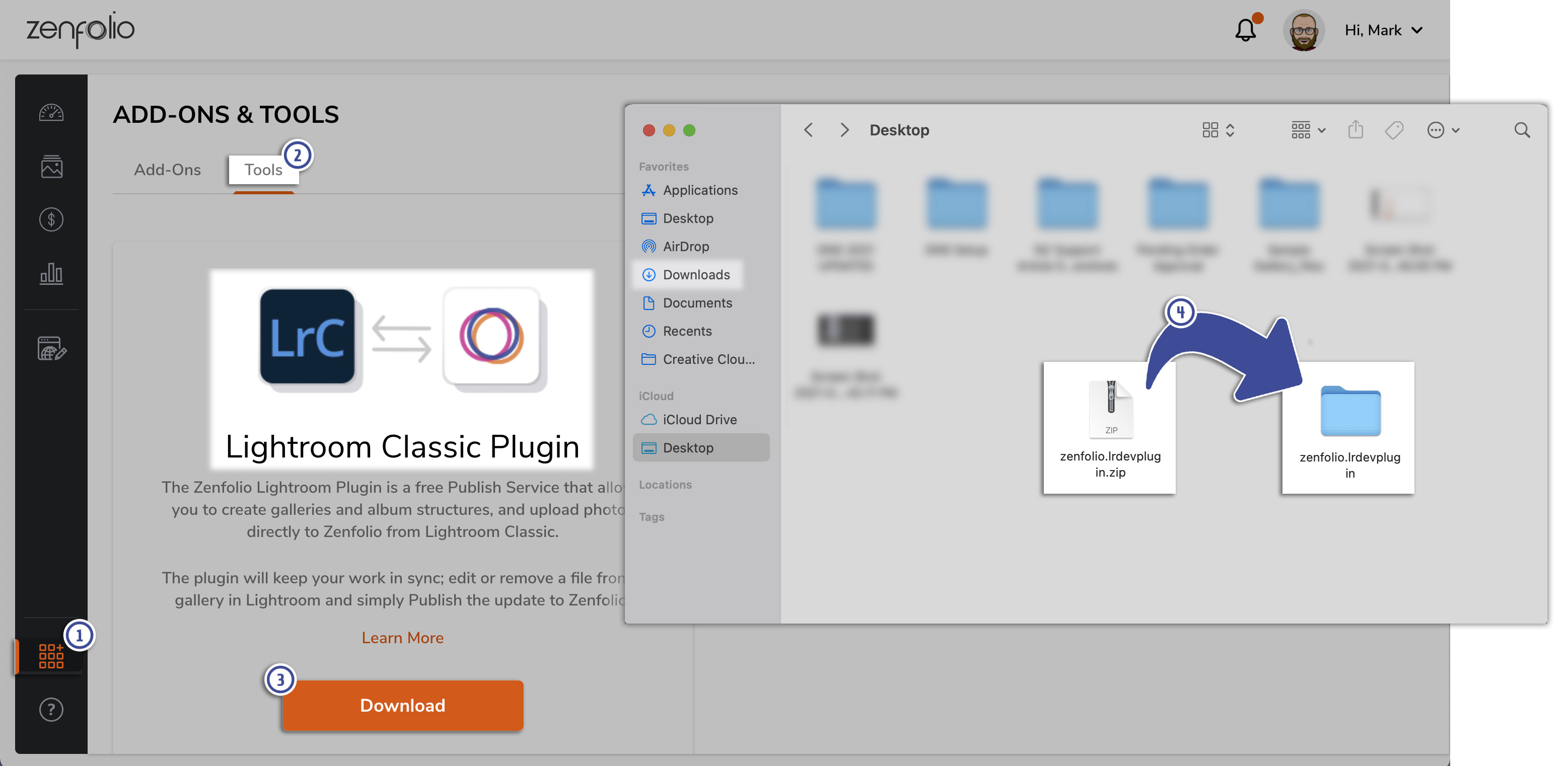Open the bar chart analytics icon
This screenshot has height=766, width=1568.
51,273
